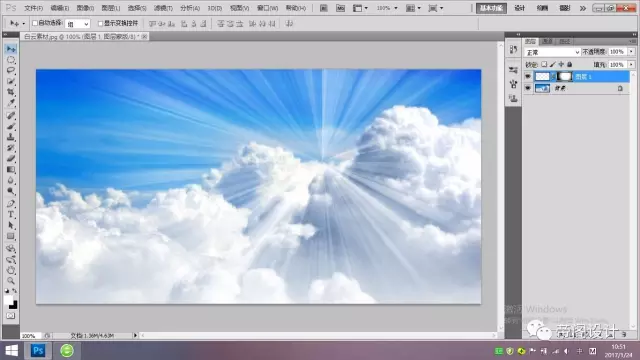Screen dimensions: 640x360
Task: Click the Auto-Align Layers icon
Action: 289,24
